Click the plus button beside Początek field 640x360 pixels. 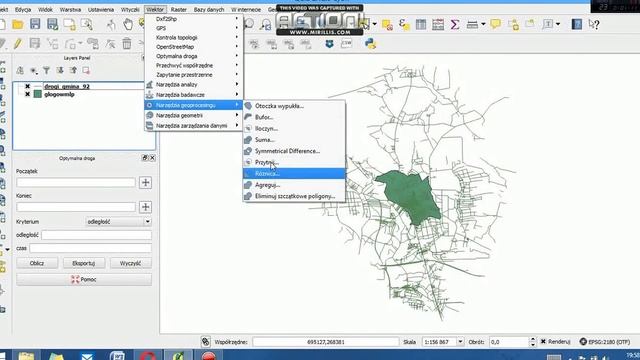[145, 182]
